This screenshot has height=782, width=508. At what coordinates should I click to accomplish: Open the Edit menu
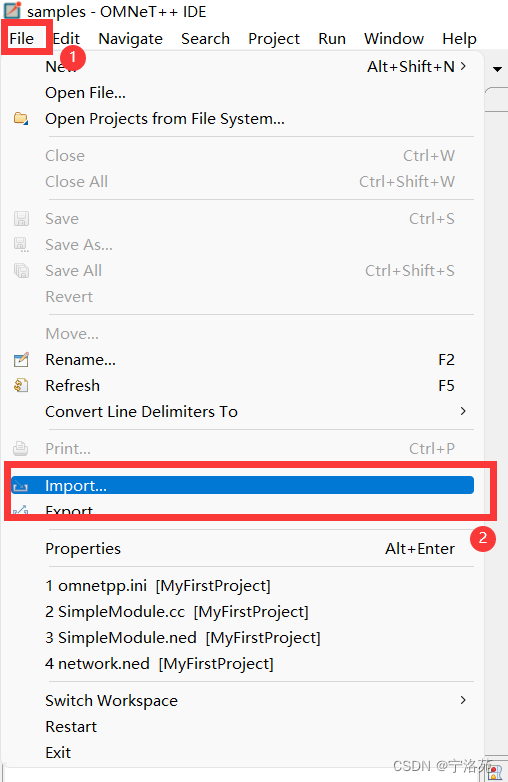[66, 38]
